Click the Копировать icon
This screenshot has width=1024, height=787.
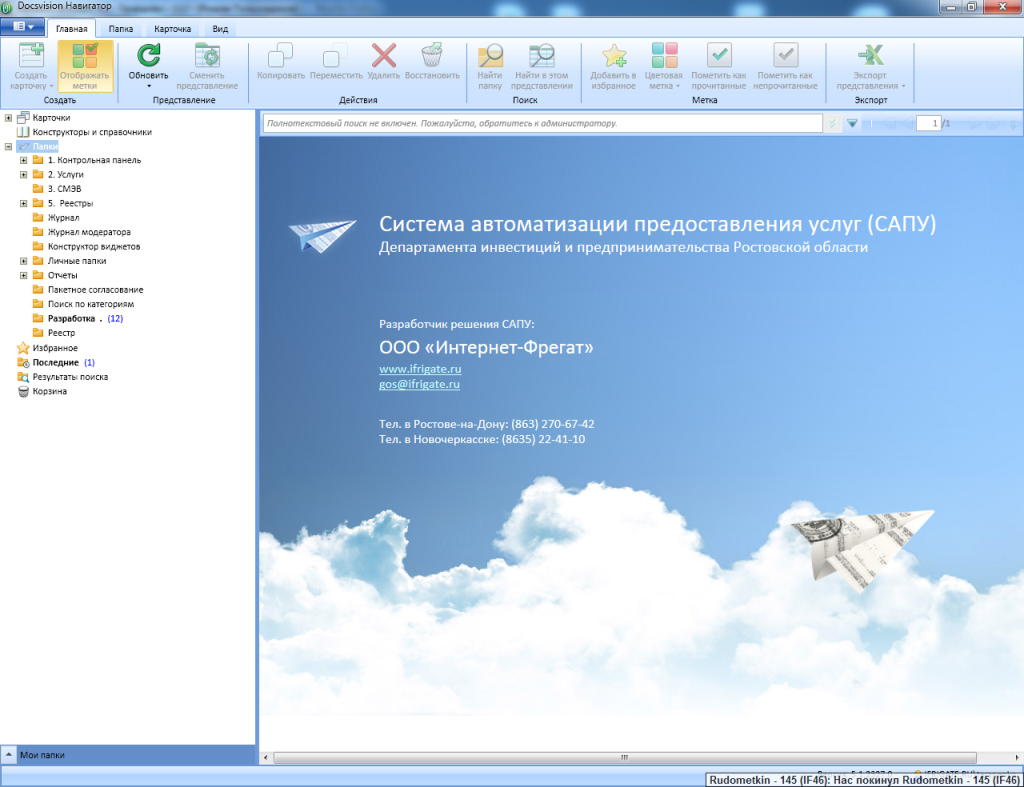tap(280, 56)
